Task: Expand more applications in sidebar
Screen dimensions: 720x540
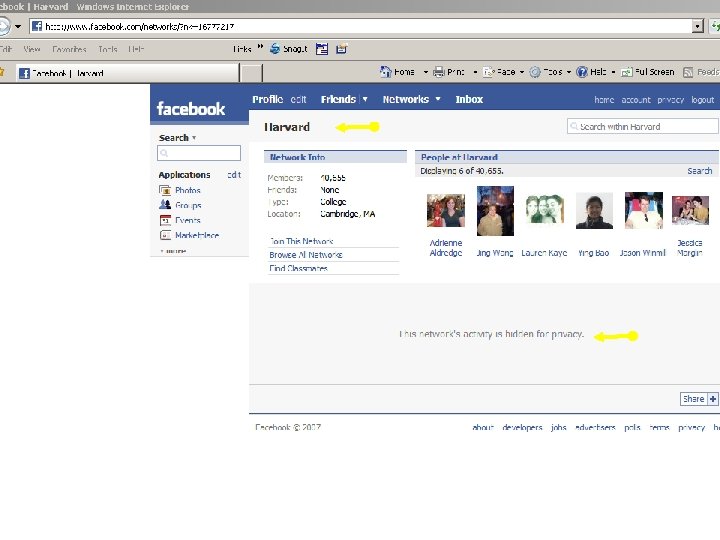Action: pyautogui.click(x=173, y=251)
